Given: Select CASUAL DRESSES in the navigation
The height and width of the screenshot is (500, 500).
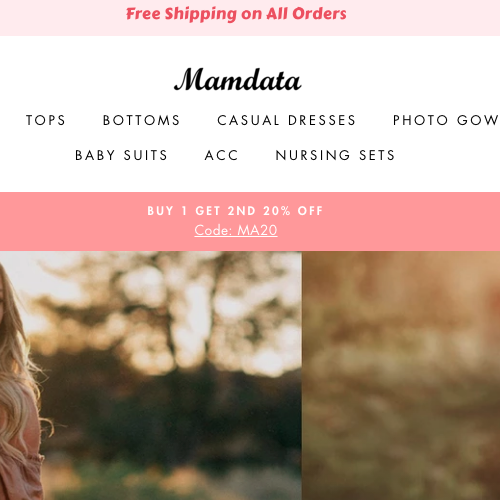Looking at the screenshot, I should tap(287, 120).
